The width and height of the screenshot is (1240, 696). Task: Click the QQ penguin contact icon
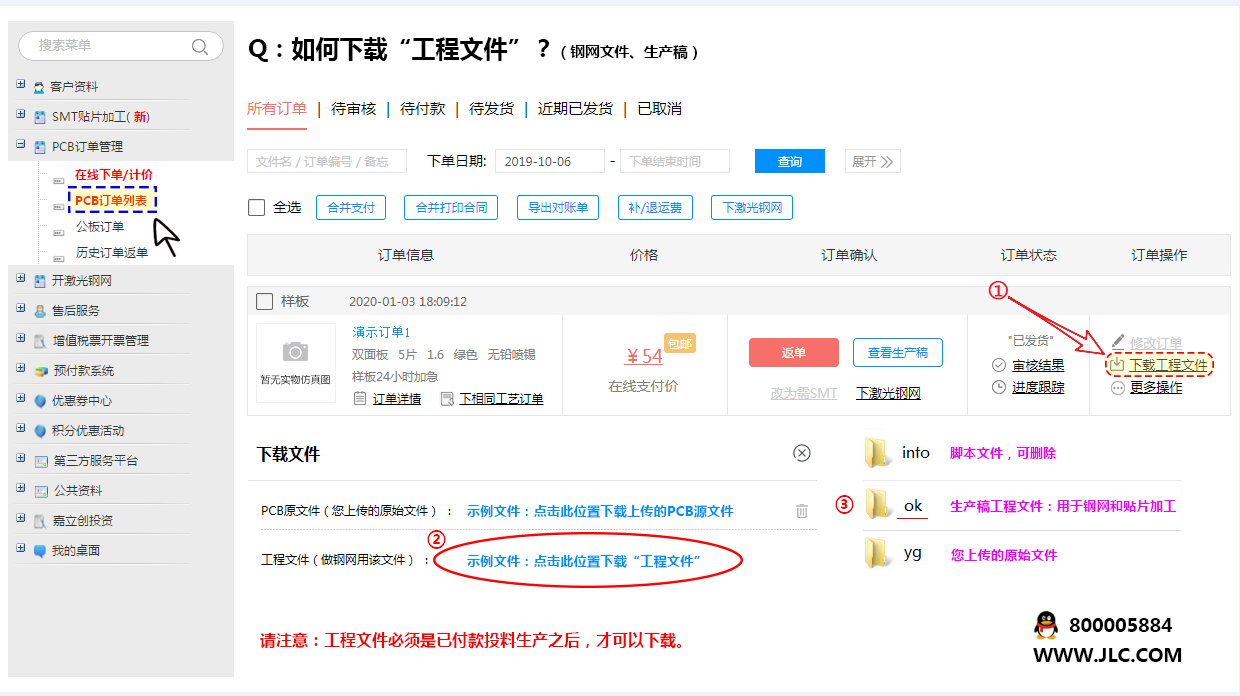(1045, 626)
